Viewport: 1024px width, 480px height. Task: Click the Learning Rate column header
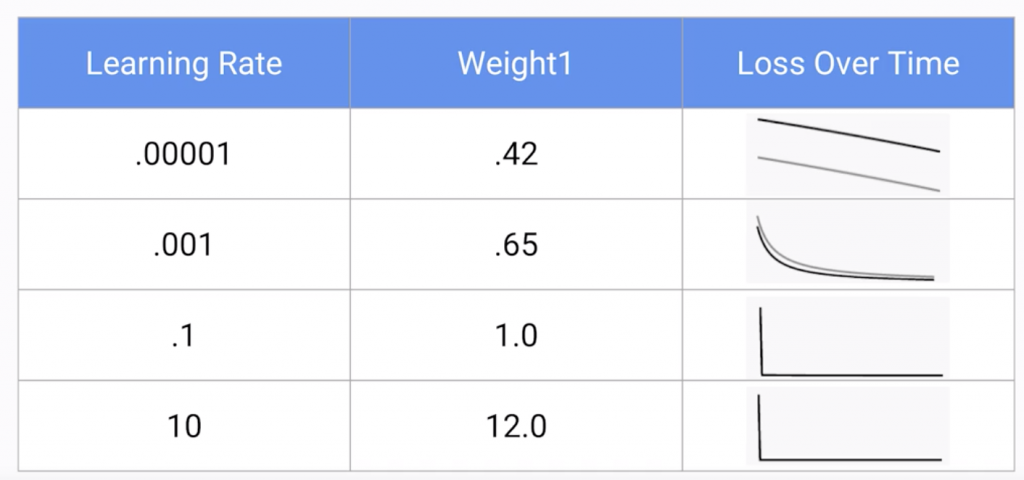point(184,63)
